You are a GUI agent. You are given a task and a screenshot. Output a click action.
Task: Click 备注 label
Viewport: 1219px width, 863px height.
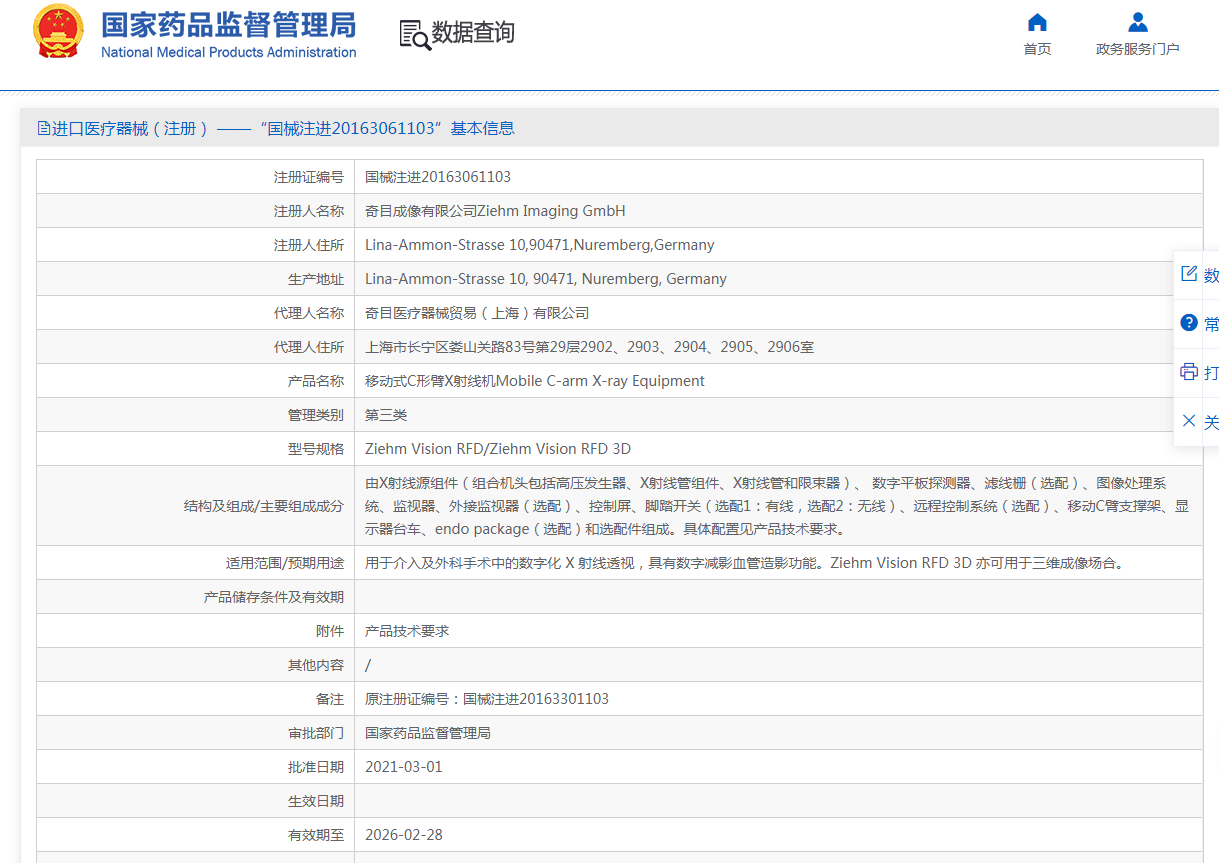coord(330,699)
